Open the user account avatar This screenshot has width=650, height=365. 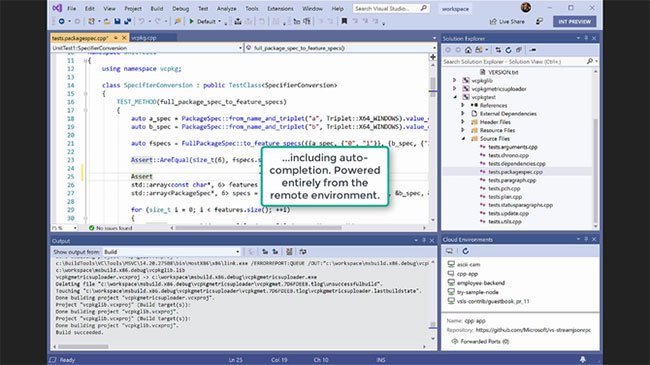pos(526,7)
